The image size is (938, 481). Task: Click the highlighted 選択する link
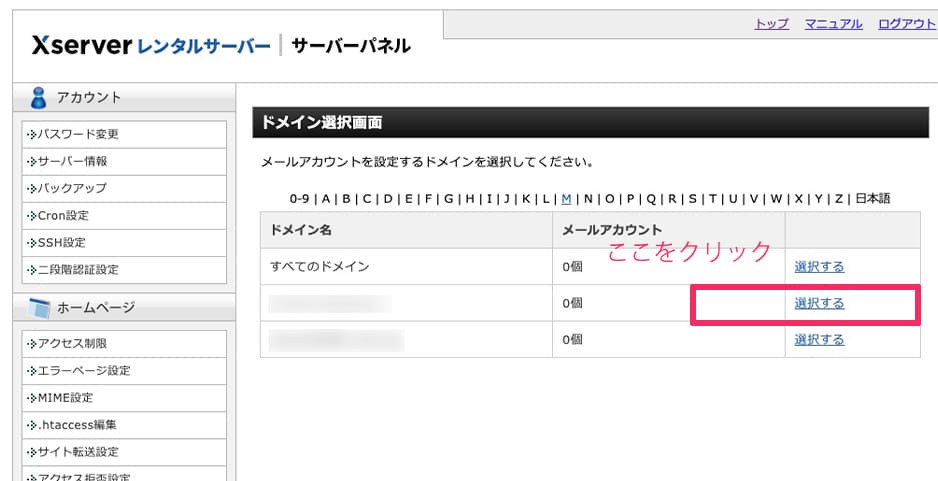(819, 303)
